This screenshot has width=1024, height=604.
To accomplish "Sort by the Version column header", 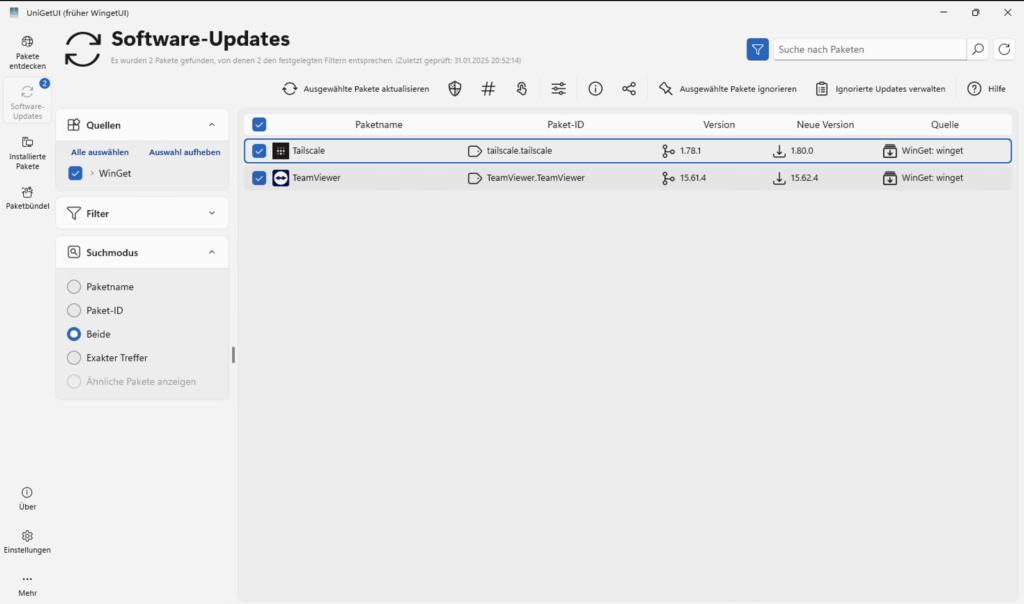I will (x=719, y=125).
